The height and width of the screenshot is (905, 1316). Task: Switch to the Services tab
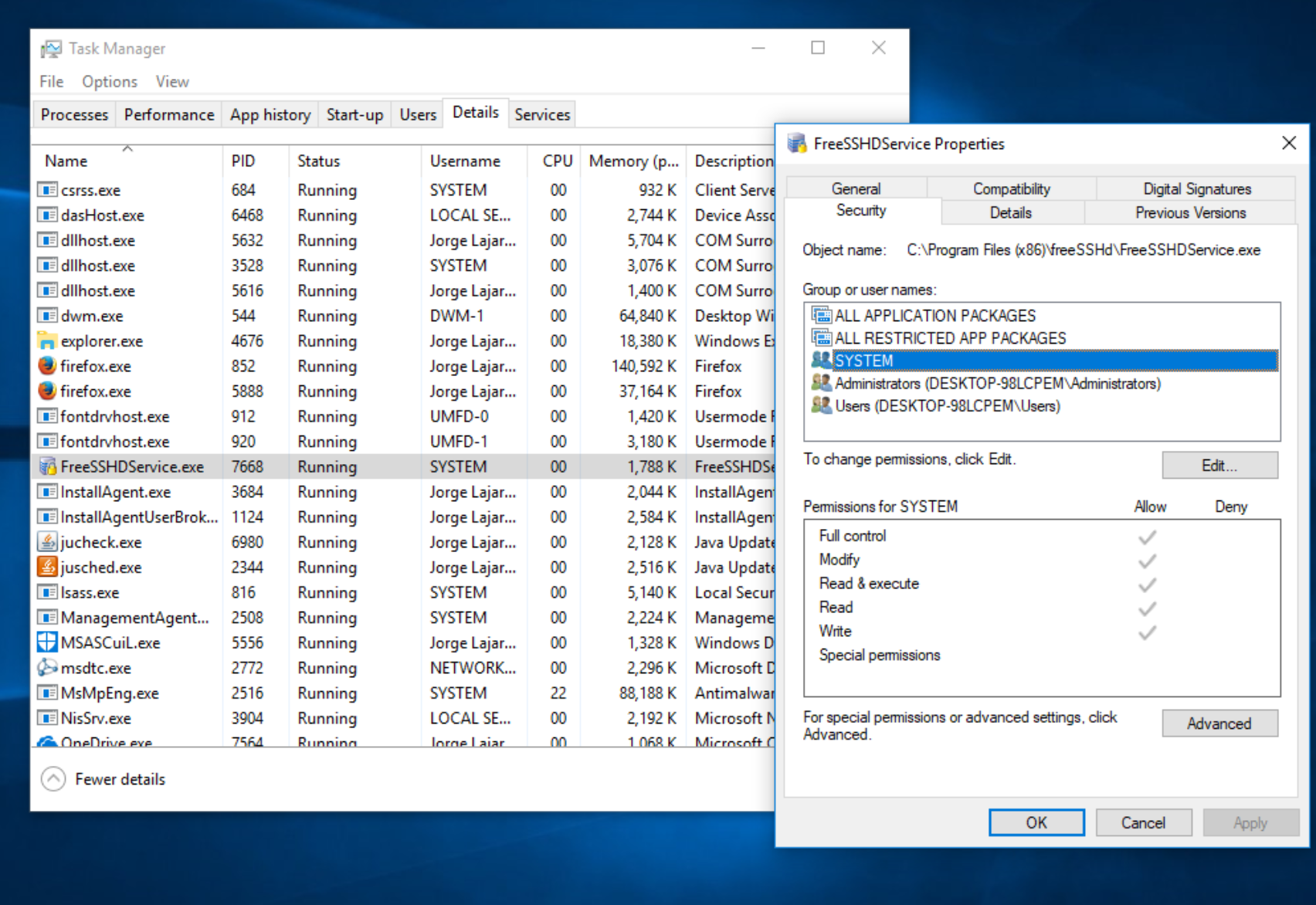pyautogui.click(x=542, y=114)
